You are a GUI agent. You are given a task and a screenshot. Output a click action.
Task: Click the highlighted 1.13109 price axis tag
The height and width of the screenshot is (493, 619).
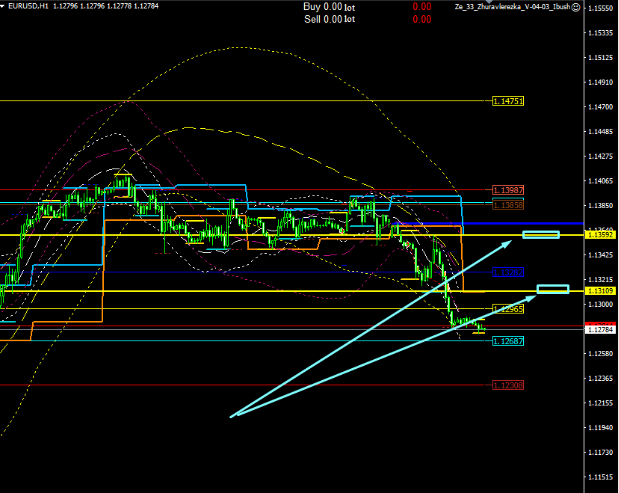[601, 291]
